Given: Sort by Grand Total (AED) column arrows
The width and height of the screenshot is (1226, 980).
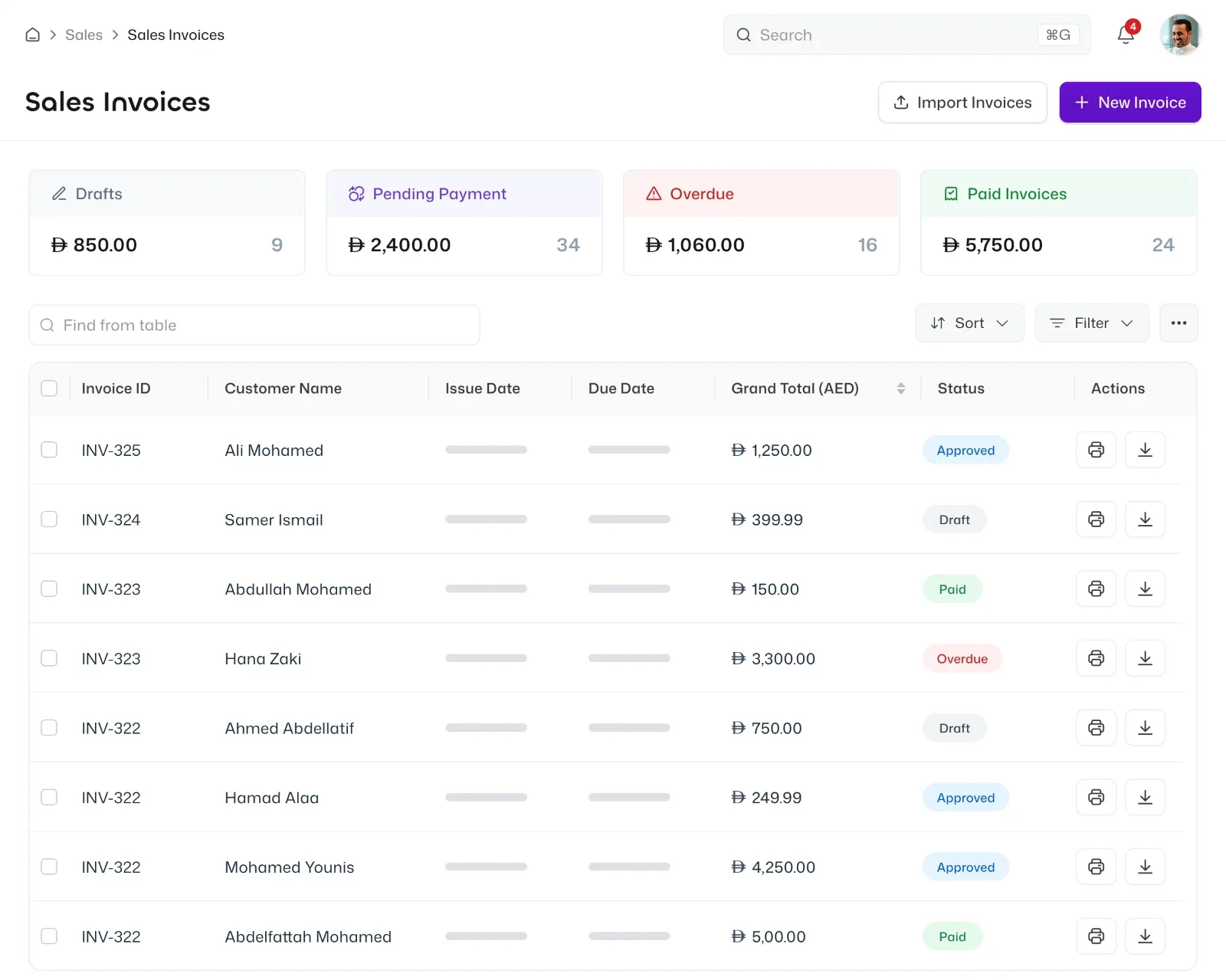Looking at the screenshot, I should pos(901,388).
